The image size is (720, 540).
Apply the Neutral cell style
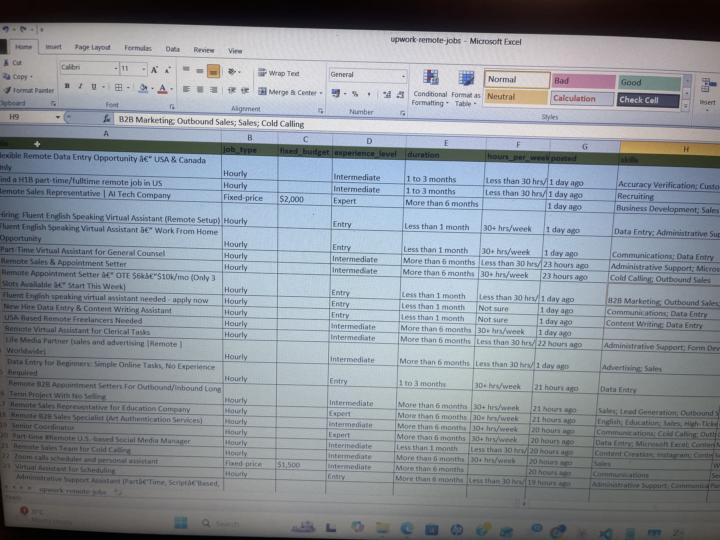pyautogui.click(x=515, y=96)
